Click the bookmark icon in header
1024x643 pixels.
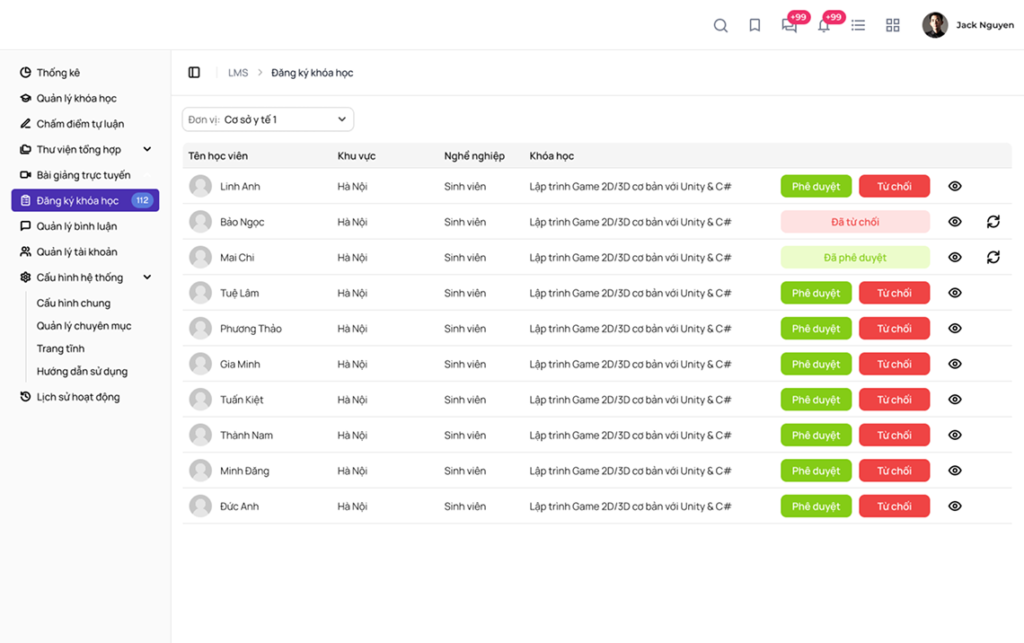click(755, 26)
